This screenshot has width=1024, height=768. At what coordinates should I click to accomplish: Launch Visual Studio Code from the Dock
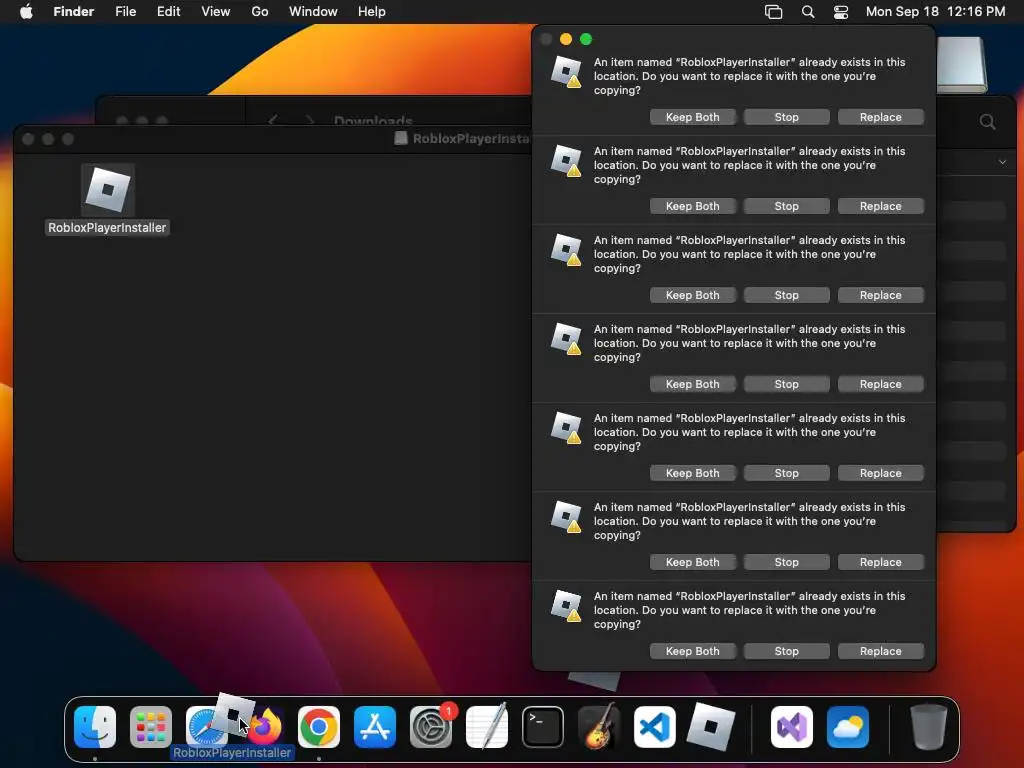pos(655,727)
